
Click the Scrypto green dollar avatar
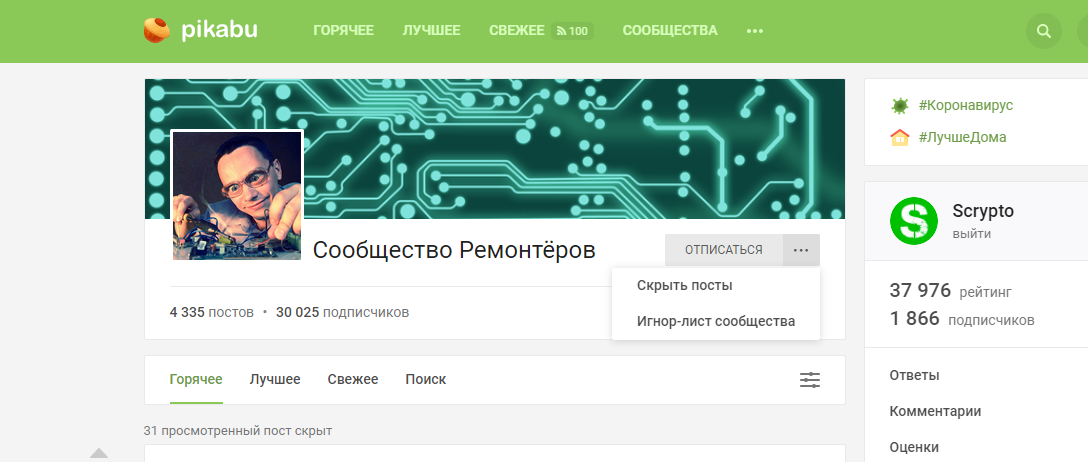coord(914,221)
